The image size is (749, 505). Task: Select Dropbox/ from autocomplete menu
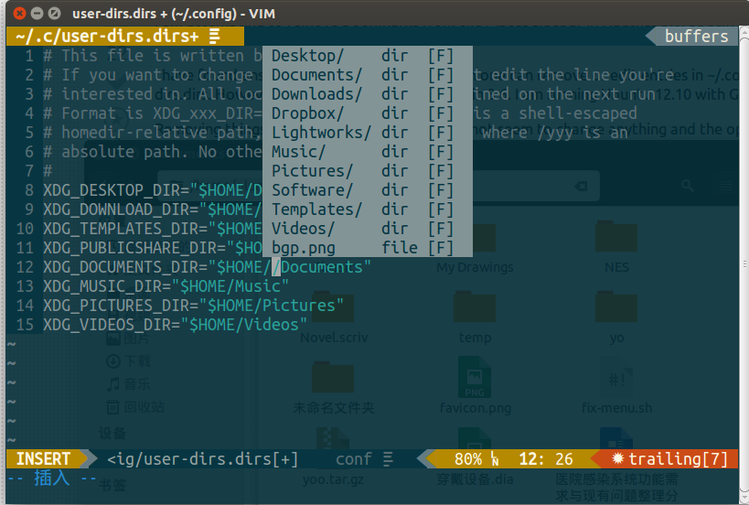coord(308,113)
